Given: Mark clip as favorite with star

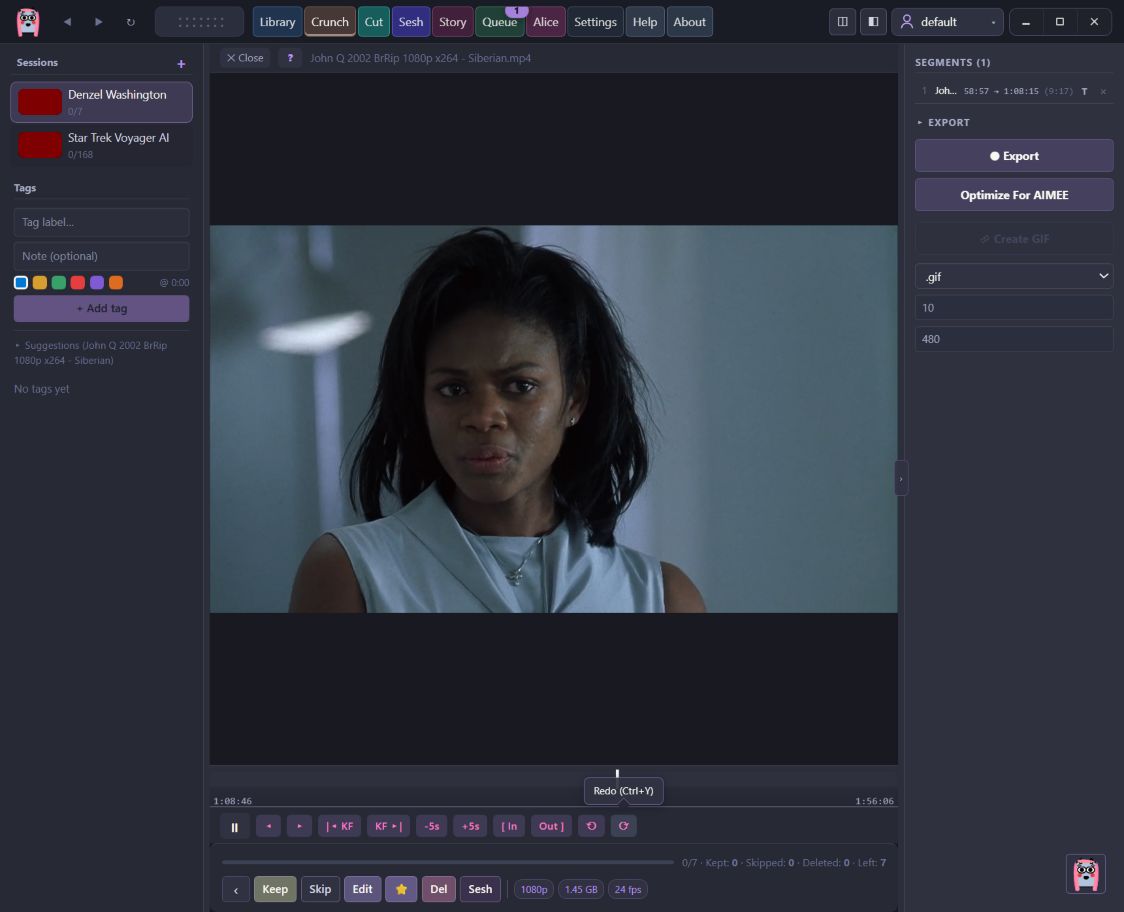Looking at the screenshot, I should tap(401, 889).
